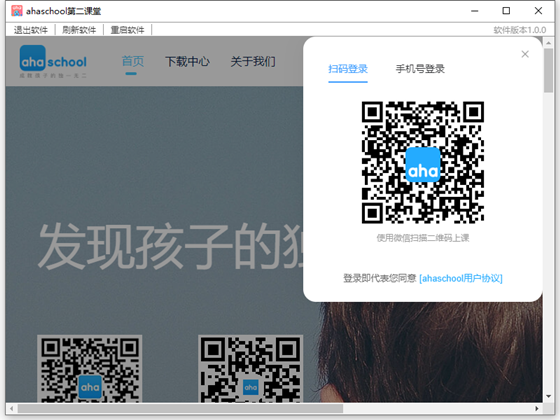Viewport: 560px width, 420px height.
Task: Click the vertical scrollbar down arrow
Action: point(548,396)
